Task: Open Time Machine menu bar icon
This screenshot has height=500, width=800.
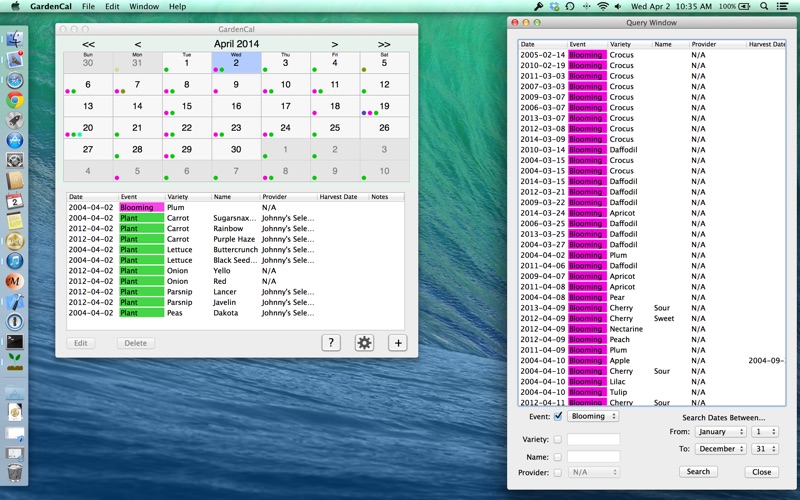Action: pos(570,6)
